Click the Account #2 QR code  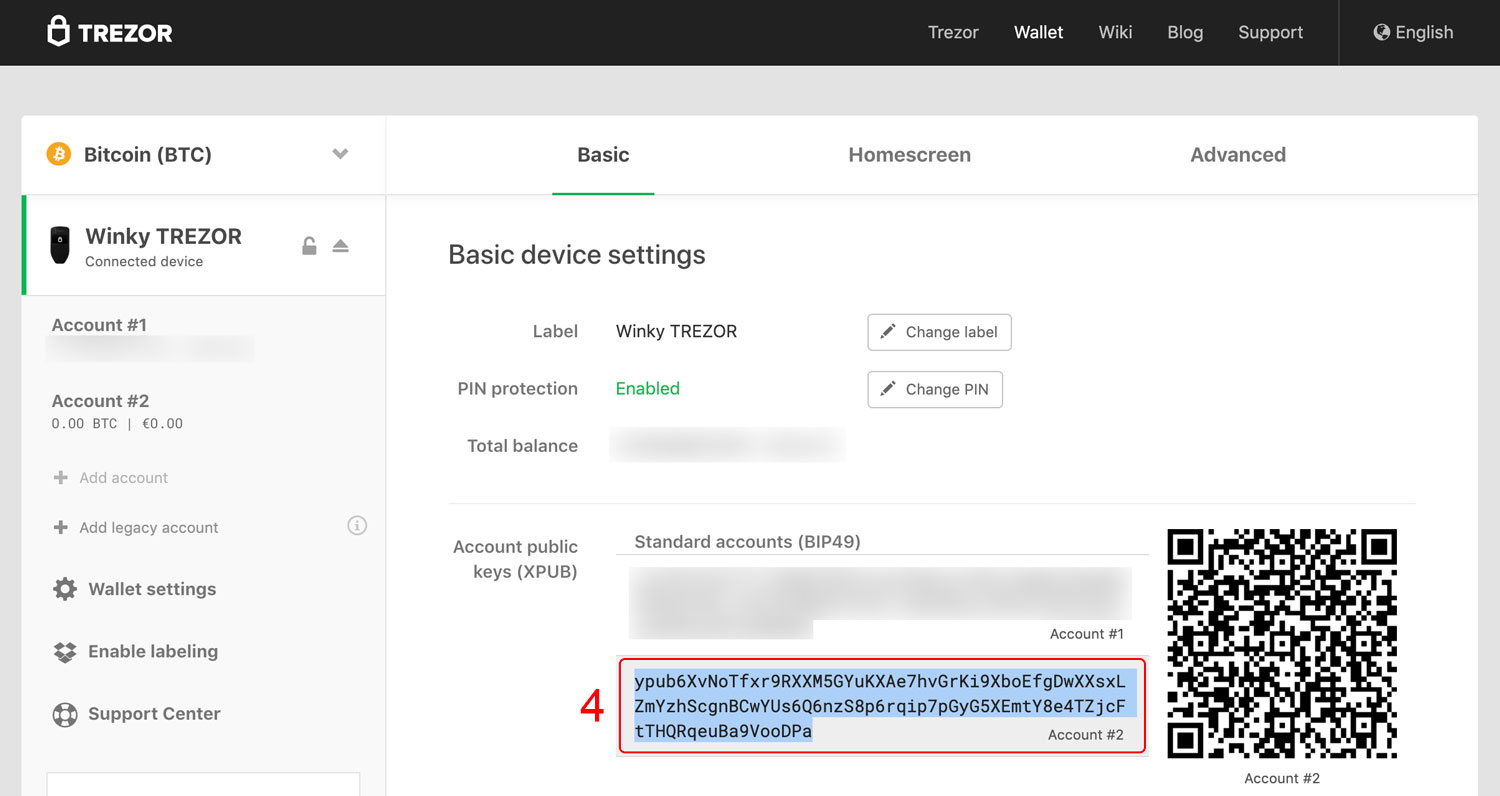[1282, 644]
